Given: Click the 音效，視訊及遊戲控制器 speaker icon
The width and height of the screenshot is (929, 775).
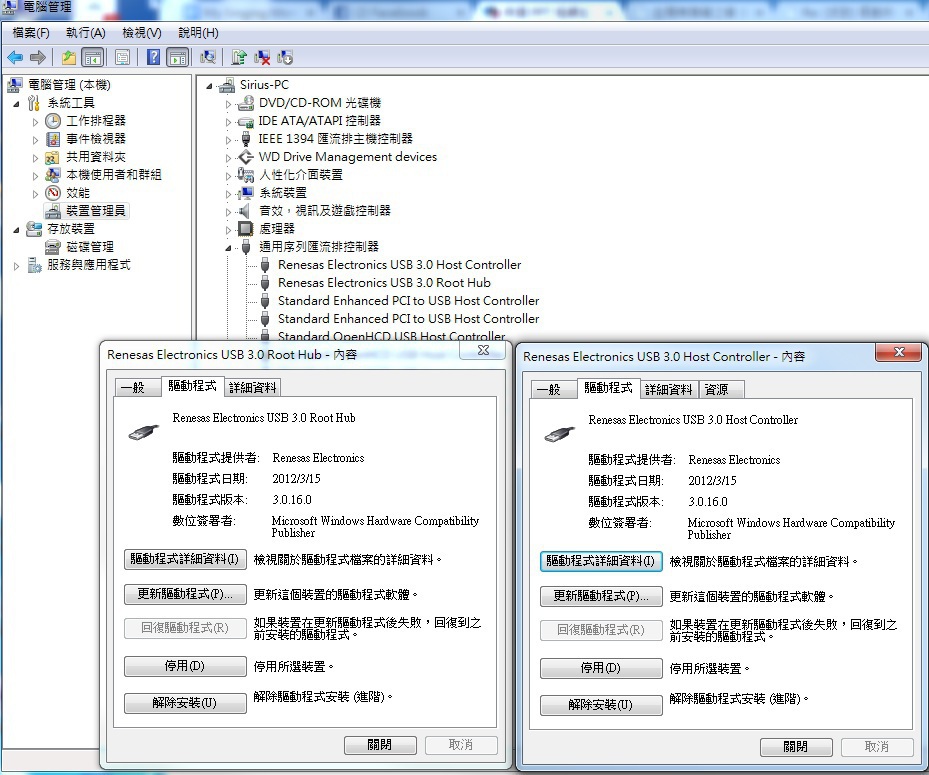Looking at the screenshot, I should pyautogui.click(x=244, y=211).
